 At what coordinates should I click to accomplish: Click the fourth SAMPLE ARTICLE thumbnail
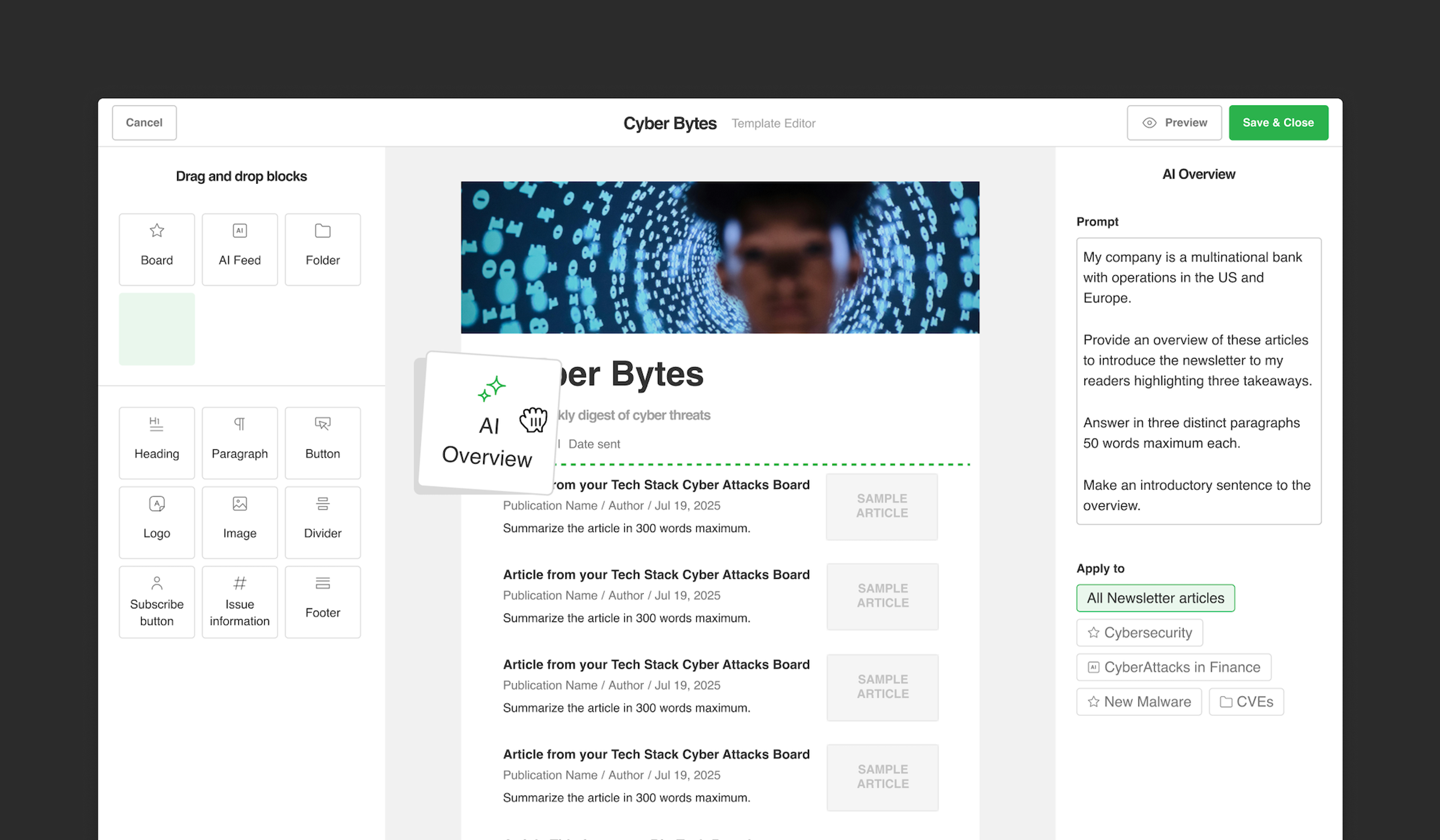pos(882,777)
